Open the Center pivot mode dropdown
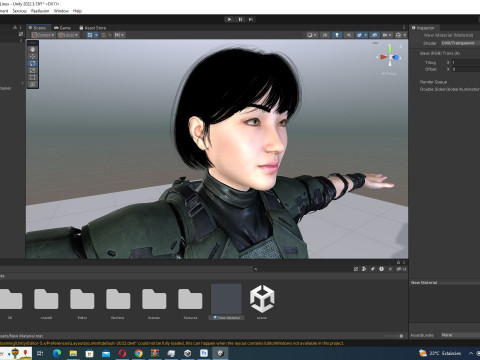This screenshot has height=360, width=480. (x=43, y=35)
